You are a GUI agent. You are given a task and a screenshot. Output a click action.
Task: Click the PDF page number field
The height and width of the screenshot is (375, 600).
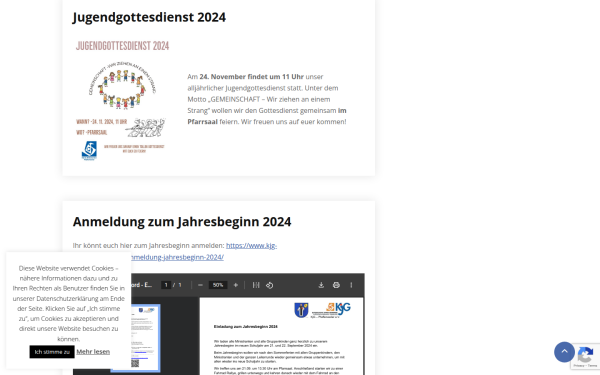[x=166, y=285]
